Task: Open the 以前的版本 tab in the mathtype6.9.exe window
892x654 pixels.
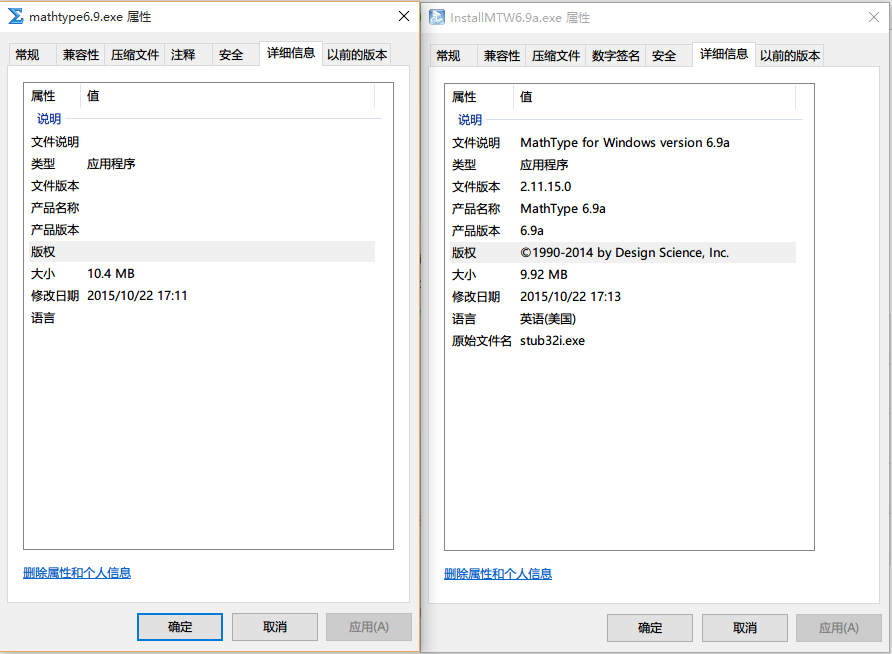Action: [357, 55]
